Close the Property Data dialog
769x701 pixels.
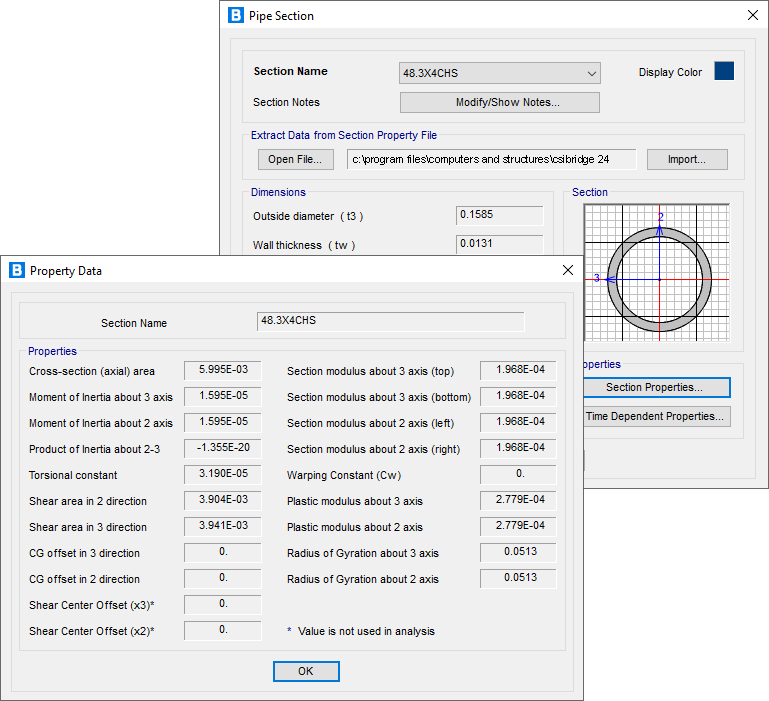(567, 270)
